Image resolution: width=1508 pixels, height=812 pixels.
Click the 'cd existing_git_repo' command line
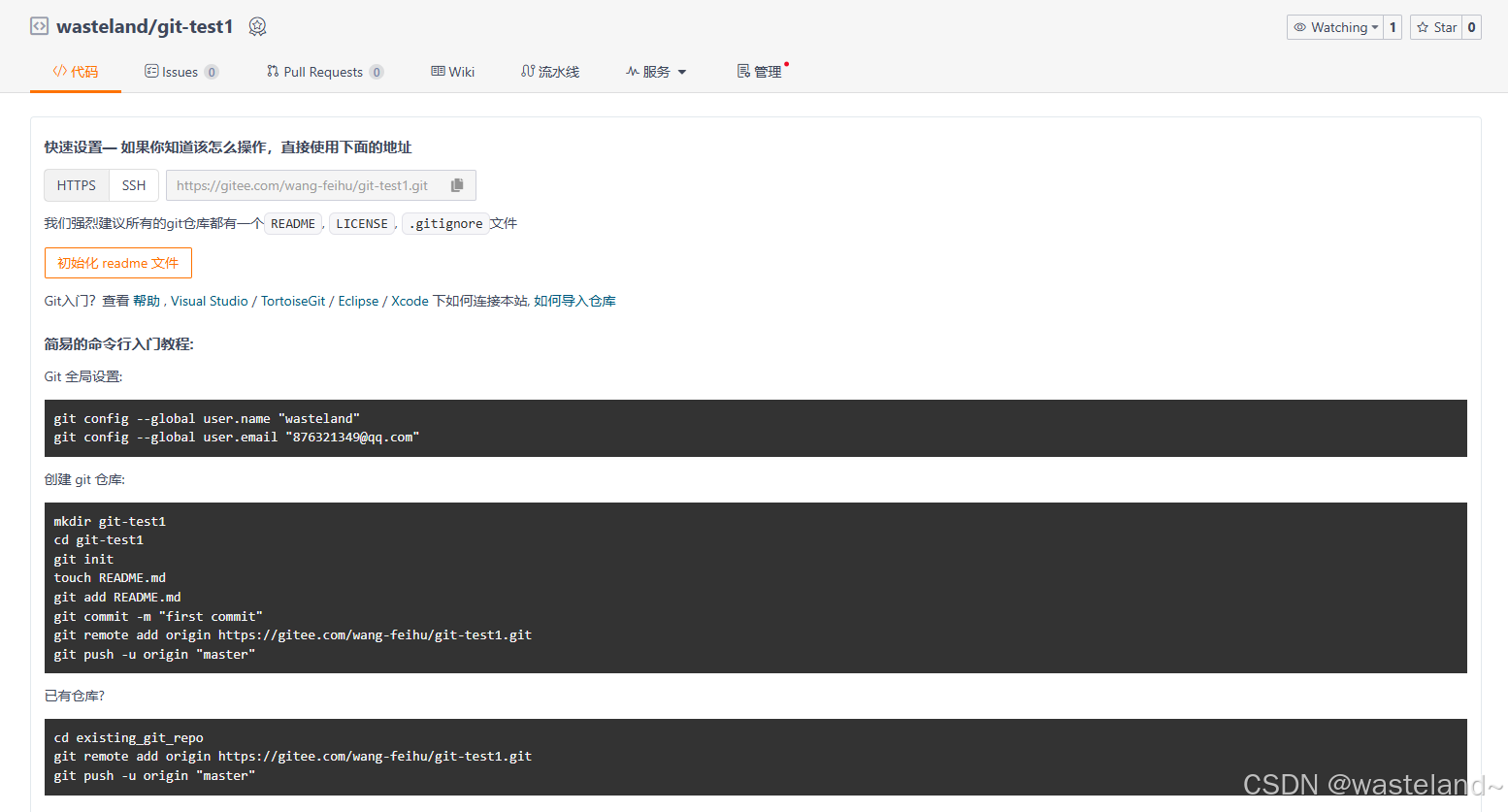[x=128, y=737]
